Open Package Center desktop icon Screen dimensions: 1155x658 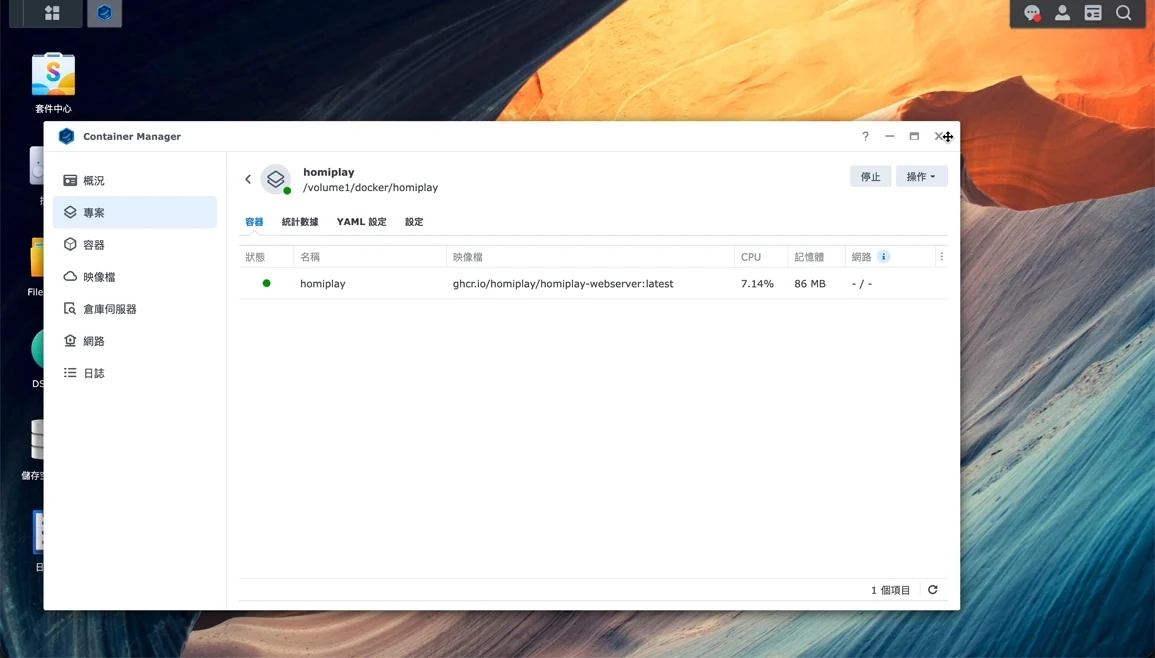[53, 83]
